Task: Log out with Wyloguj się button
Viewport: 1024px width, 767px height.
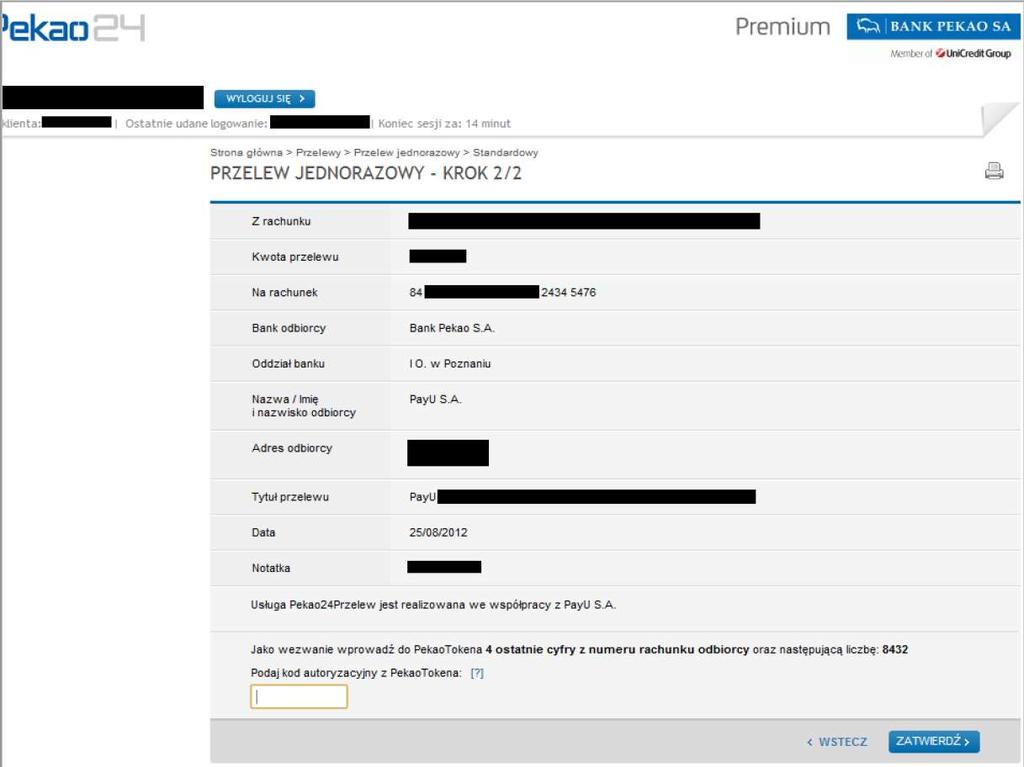Action: [264, 99]
